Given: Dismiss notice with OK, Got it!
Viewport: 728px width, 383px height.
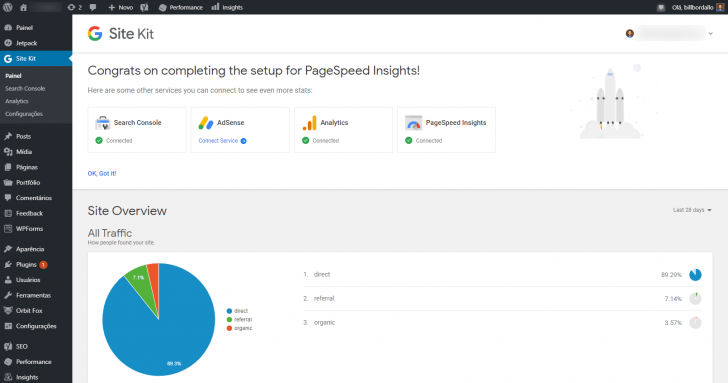Looking at the screenshot, I should point(102,173).
